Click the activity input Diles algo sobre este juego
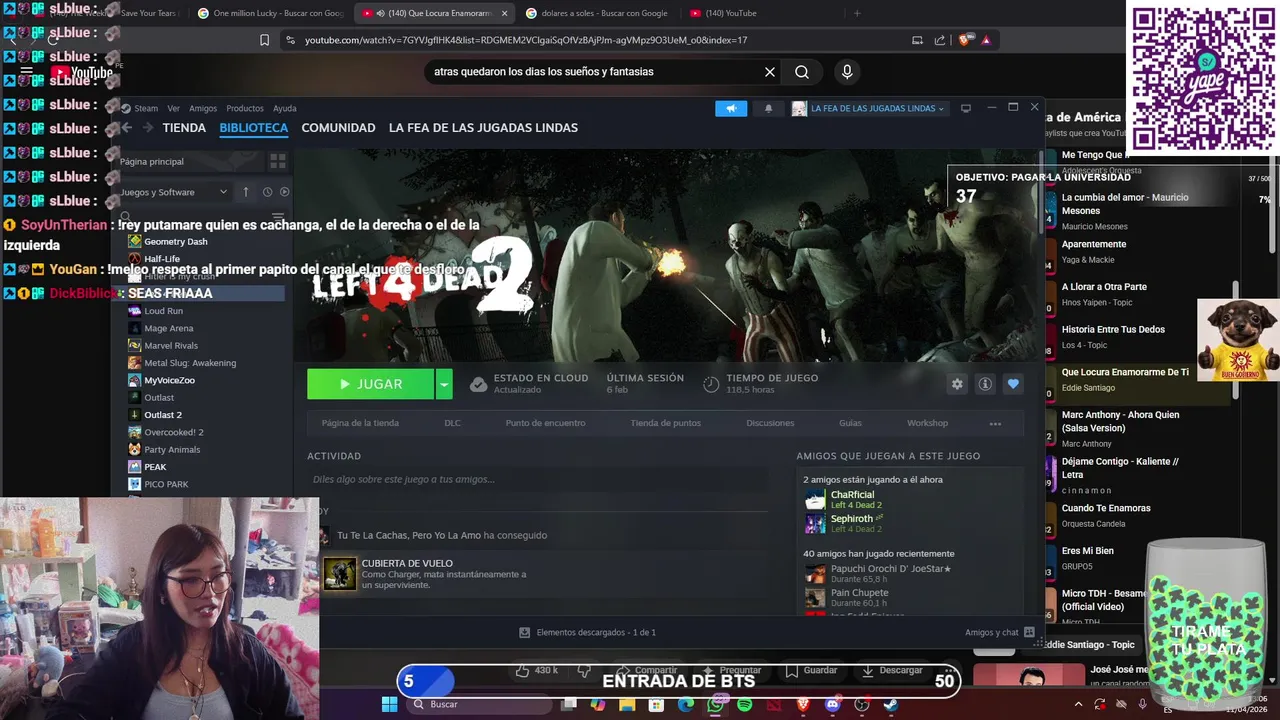The image size is (1280, 720). (538, 479)
